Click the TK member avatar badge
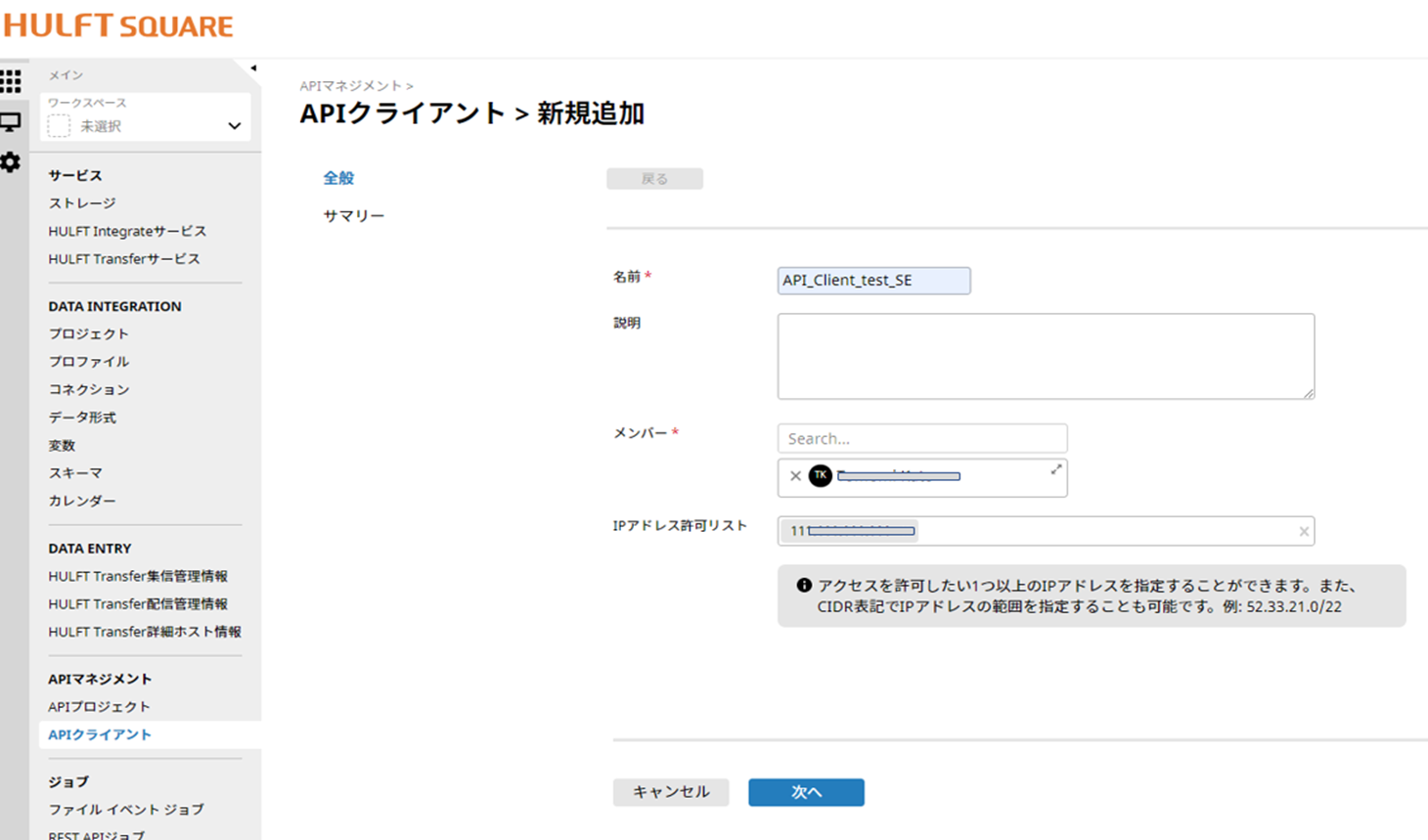 tap(821, 476)
